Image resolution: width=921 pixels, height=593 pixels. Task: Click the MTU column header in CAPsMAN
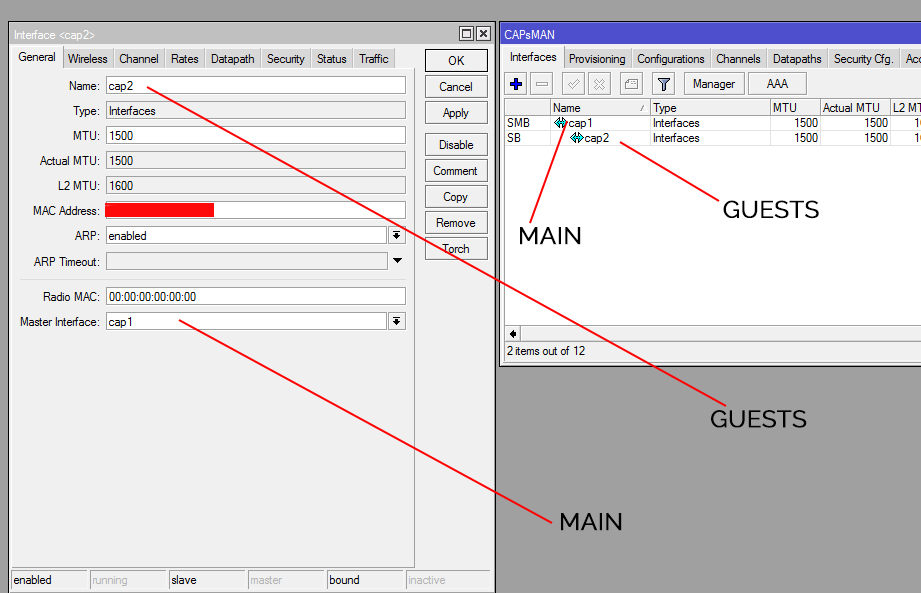[x=795, y=107]
